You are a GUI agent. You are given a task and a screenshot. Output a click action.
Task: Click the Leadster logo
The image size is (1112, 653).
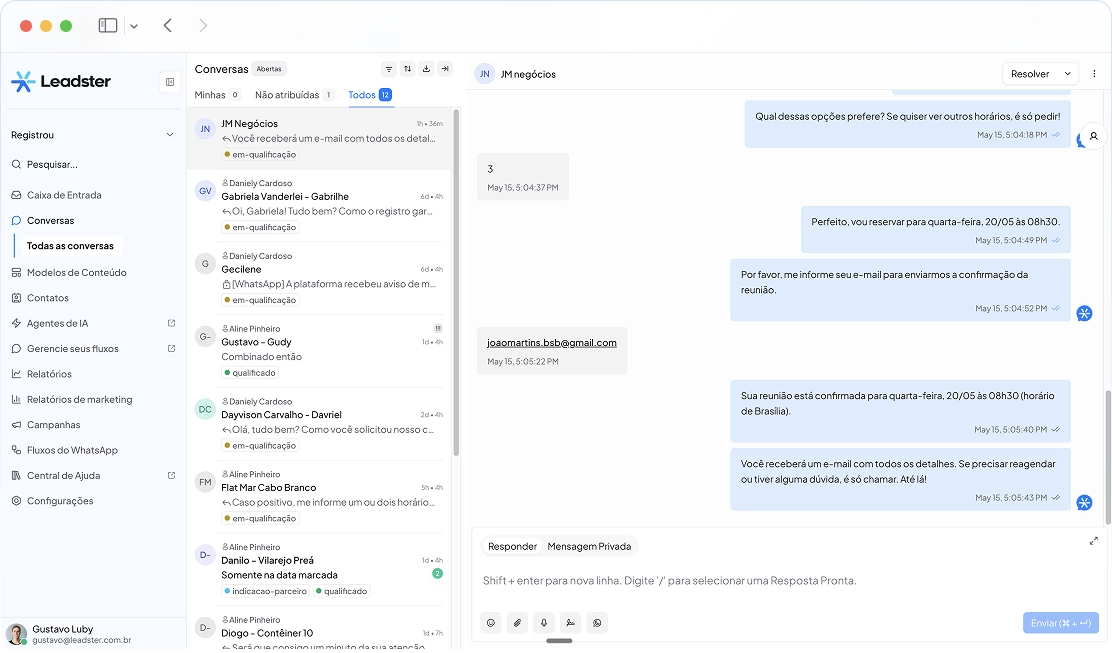click(61, 82)
